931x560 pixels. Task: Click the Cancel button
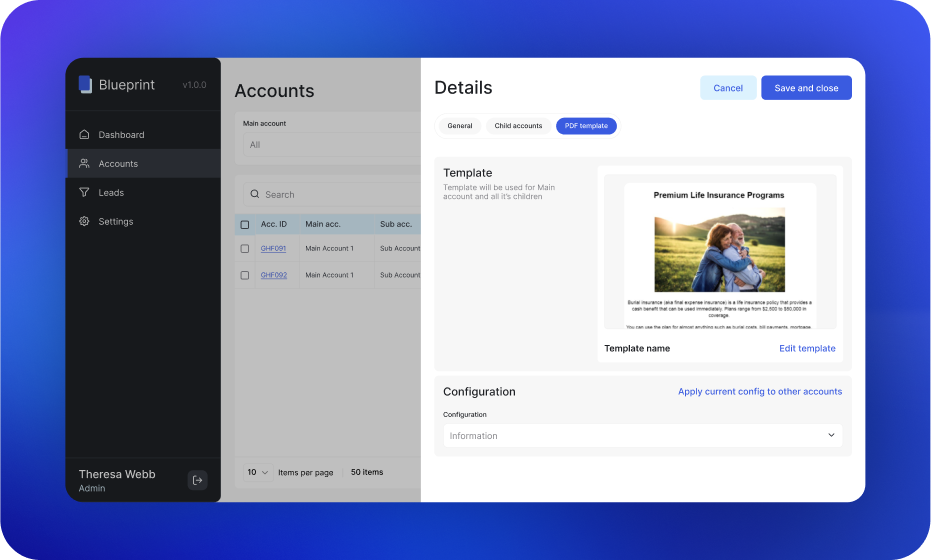pyautogui.click(x=728, y=88)
